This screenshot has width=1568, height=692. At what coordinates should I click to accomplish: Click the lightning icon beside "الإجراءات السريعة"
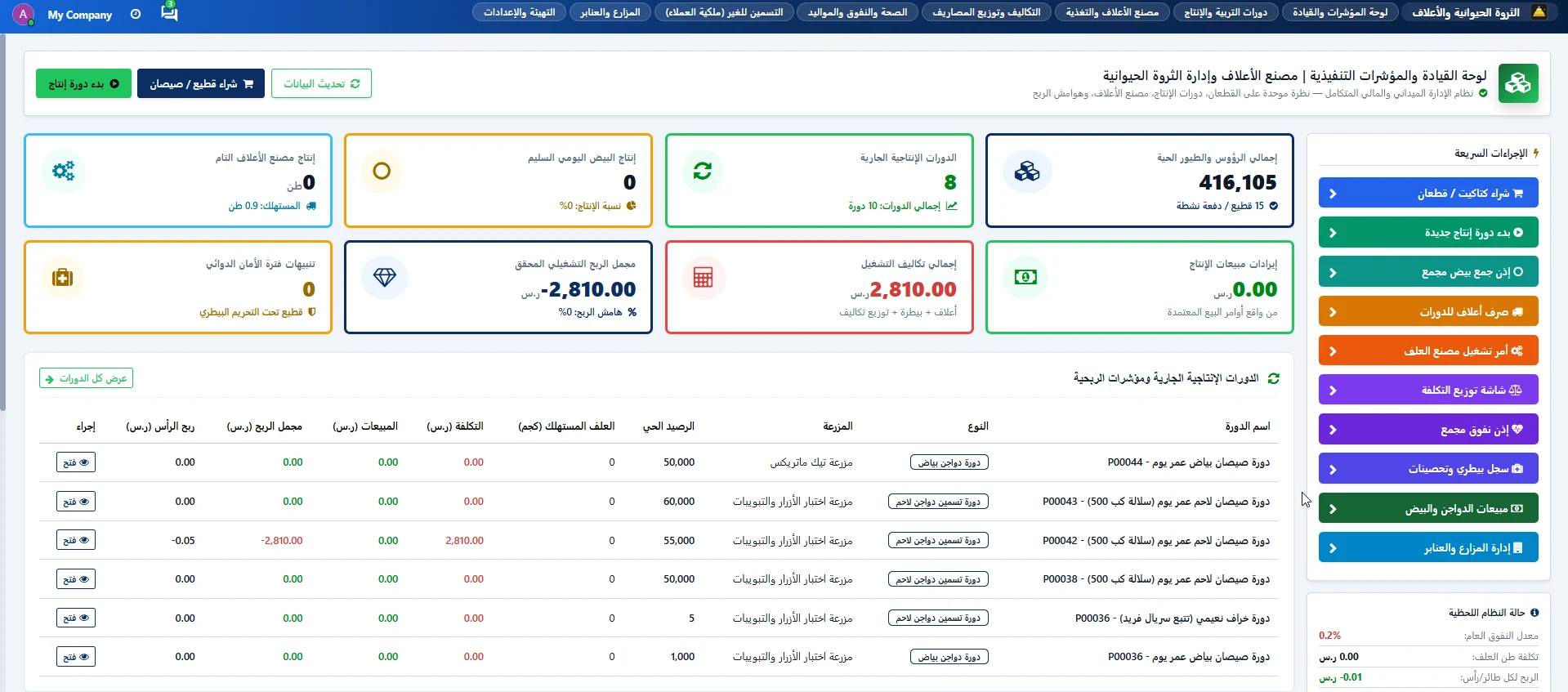click(1536, 153)
